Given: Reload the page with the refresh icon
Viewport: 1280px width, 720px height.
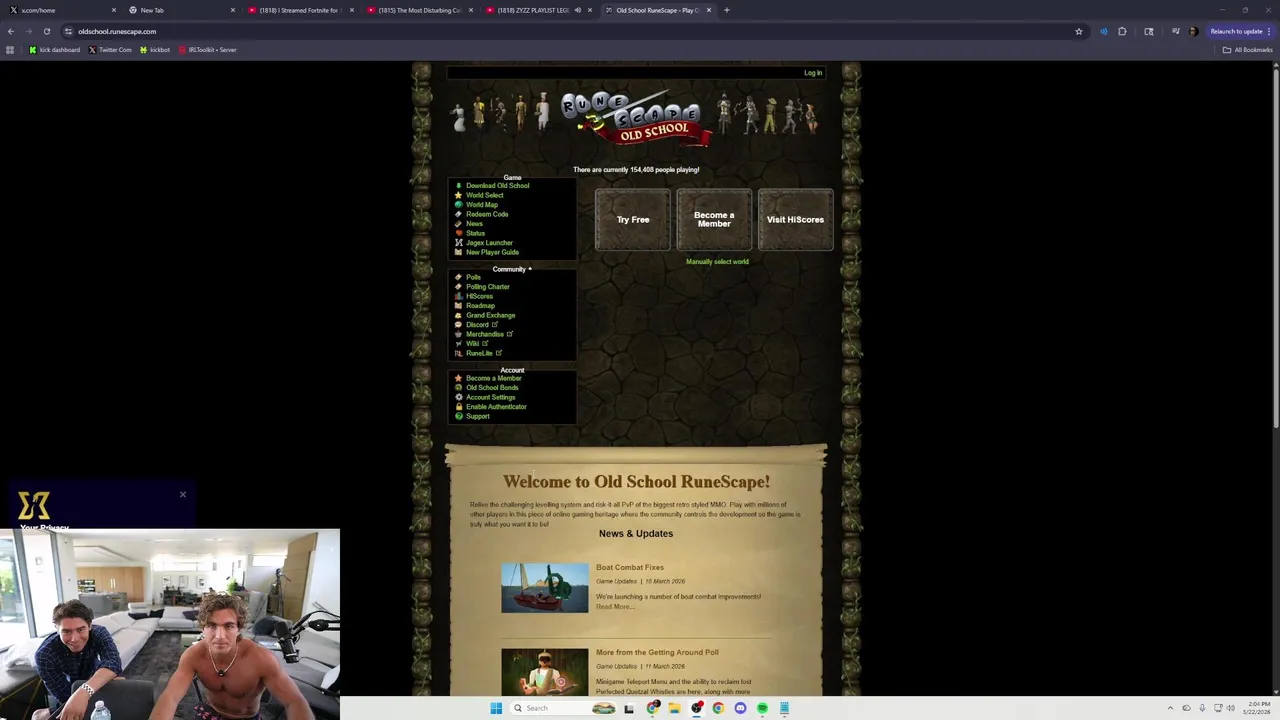Looking at the screenshot, I should [x=46, y=31].
